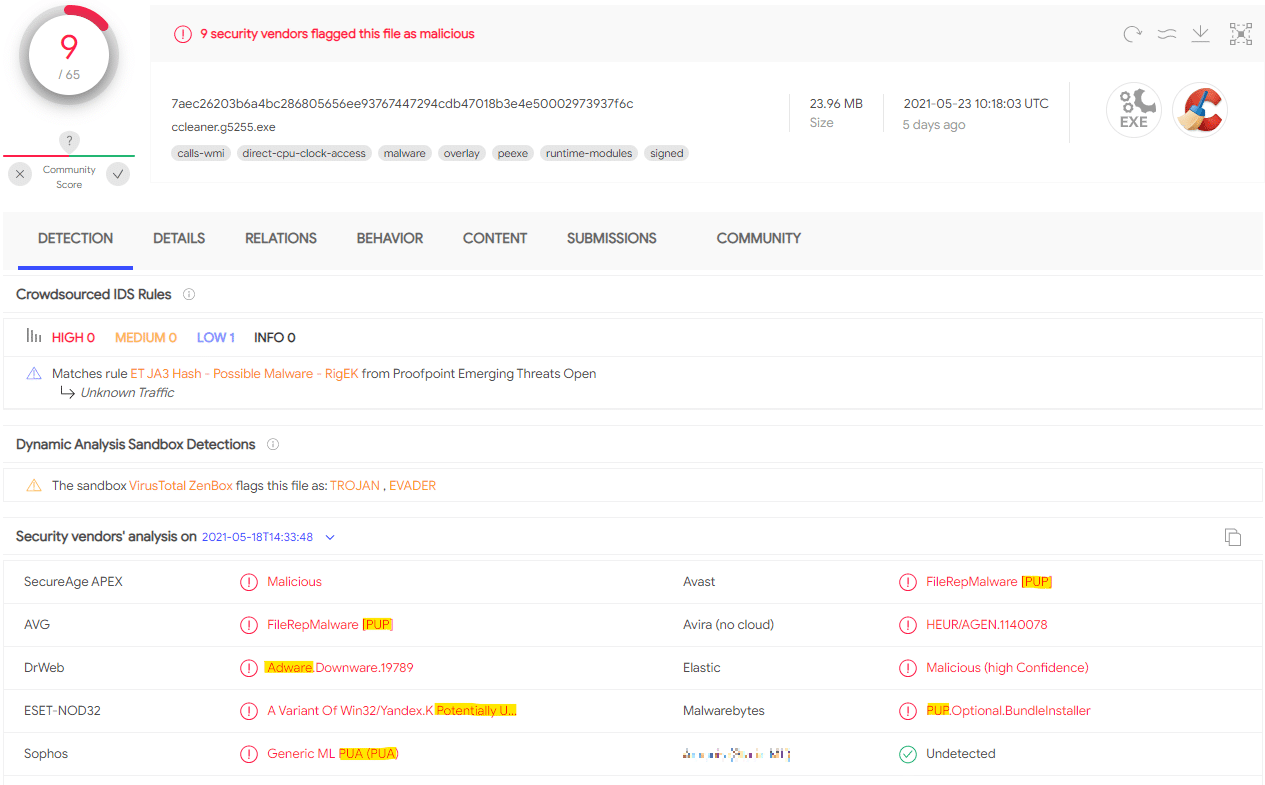Open the COMMUNITY tab
This screenshot has width=1265, height=785.
pyautogui.click(x=759, y=238)
